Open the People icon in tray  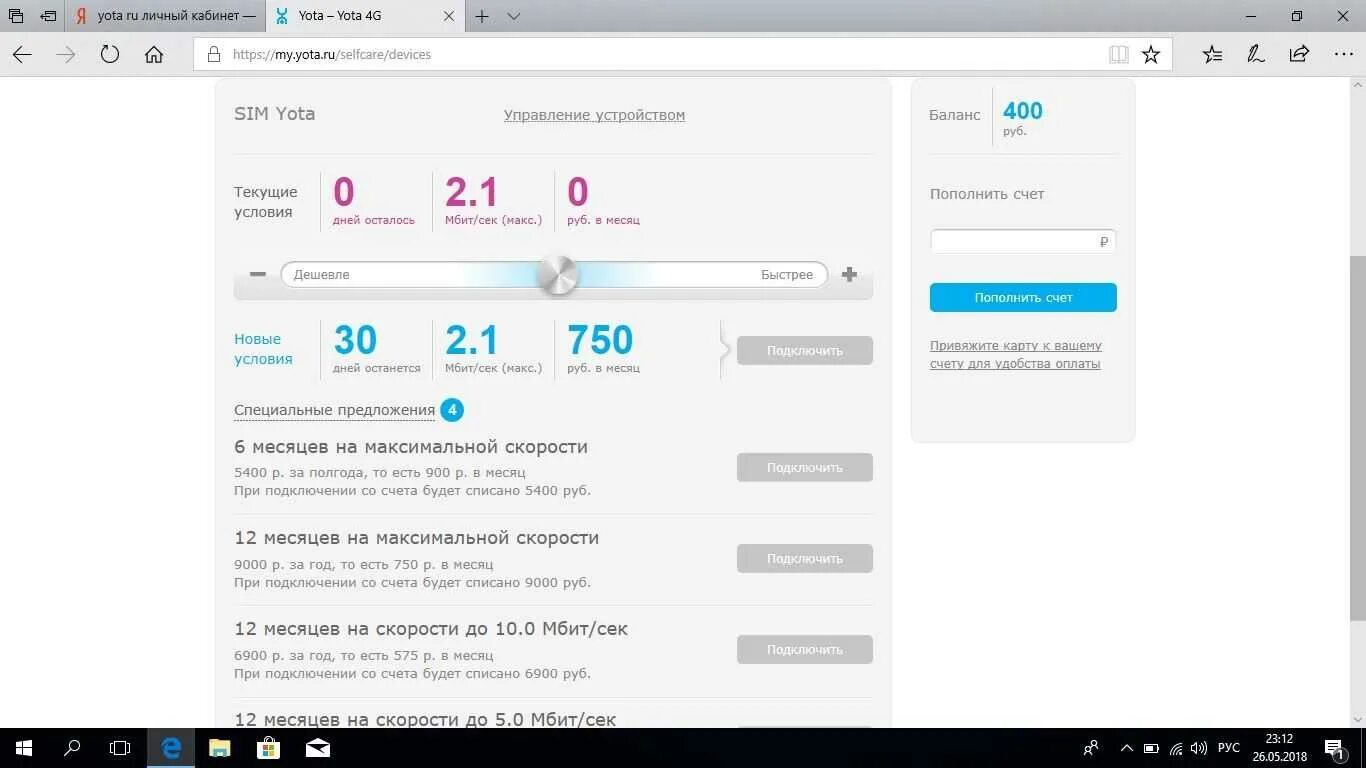point(1091,748)
